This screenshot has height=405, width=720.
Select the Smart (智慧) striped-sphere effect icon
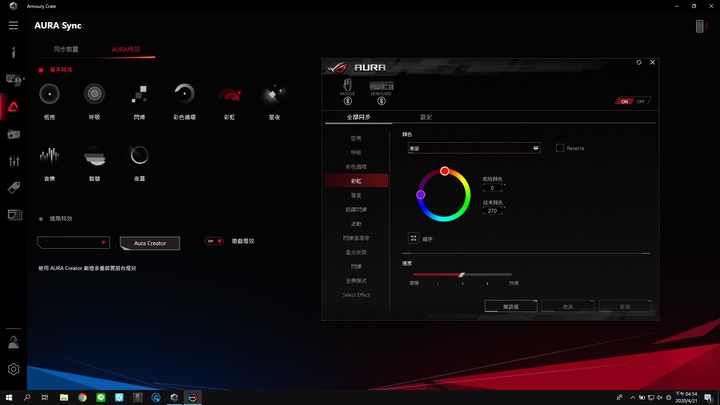tap(94, 156)
